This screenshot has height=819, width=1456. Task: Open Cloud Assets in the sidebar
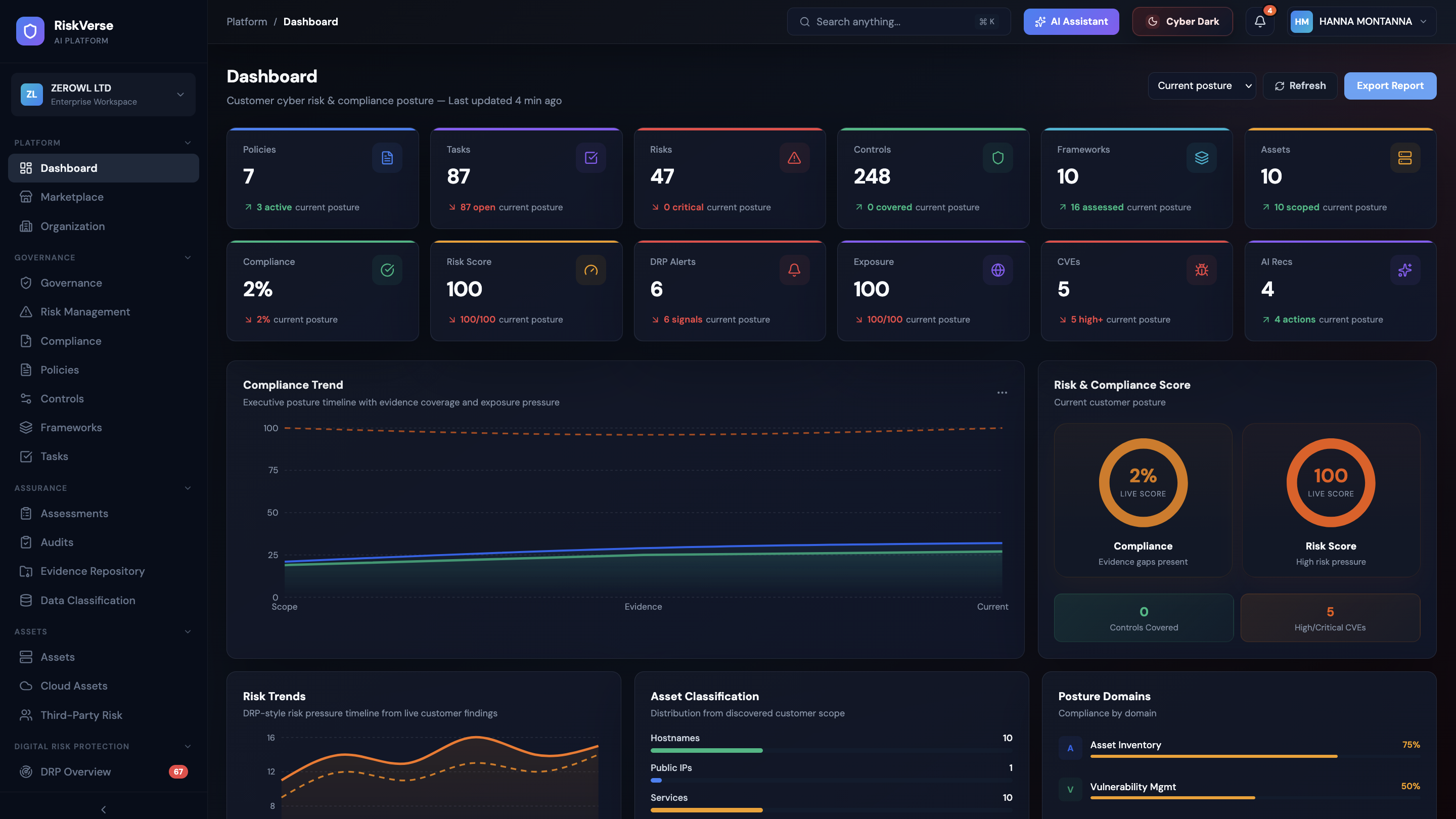pyautogui.click(x=104, y=686)
